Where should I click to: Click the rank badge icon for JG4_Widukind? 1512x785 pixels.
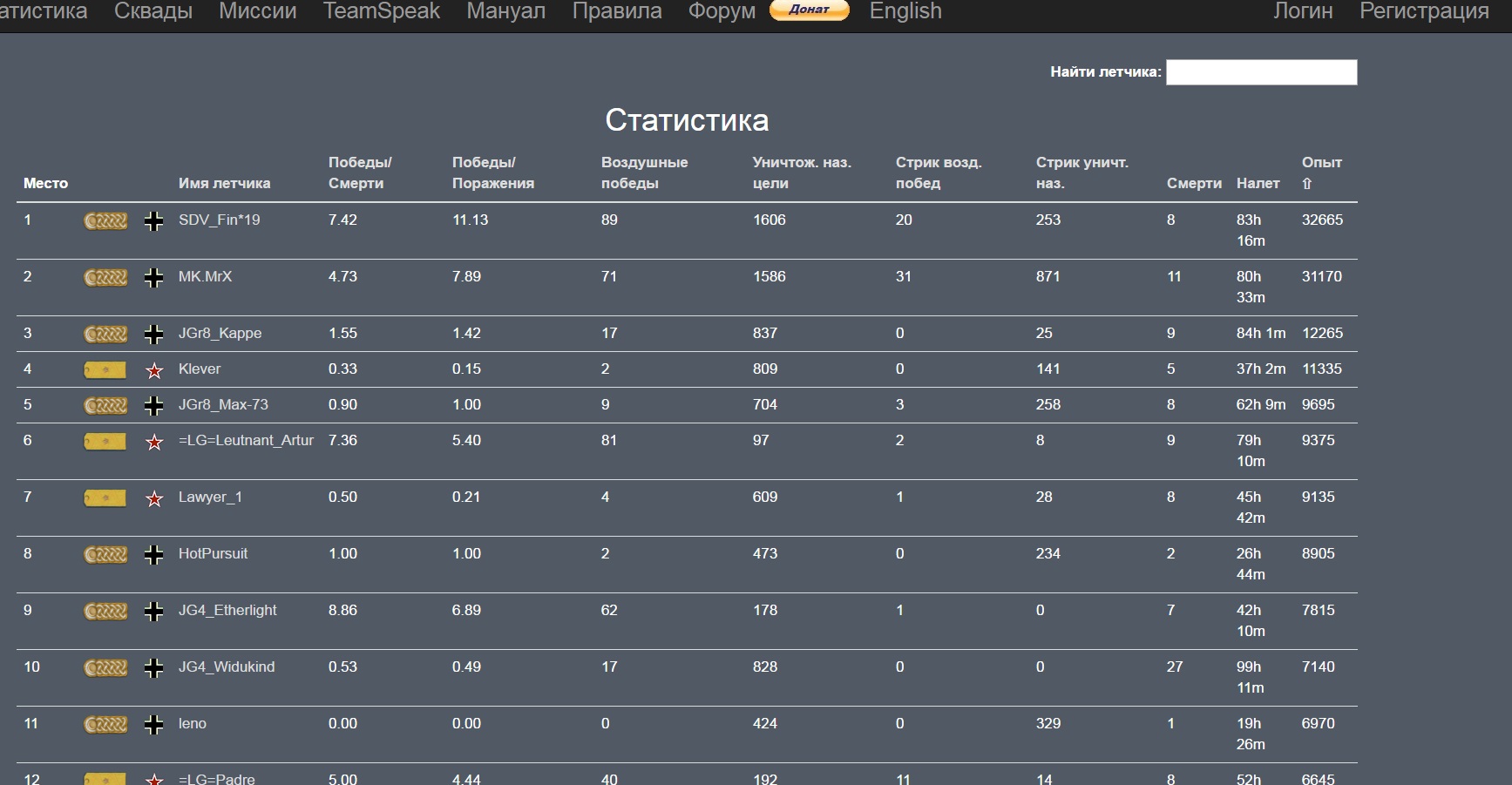(x=105, y=668)
